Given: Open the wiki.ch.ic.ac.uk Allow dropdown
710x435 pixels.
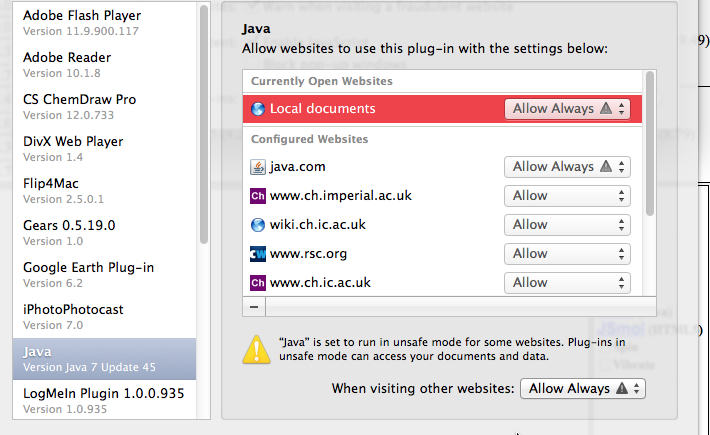Looking at the screenshot, I should (567, 225).
